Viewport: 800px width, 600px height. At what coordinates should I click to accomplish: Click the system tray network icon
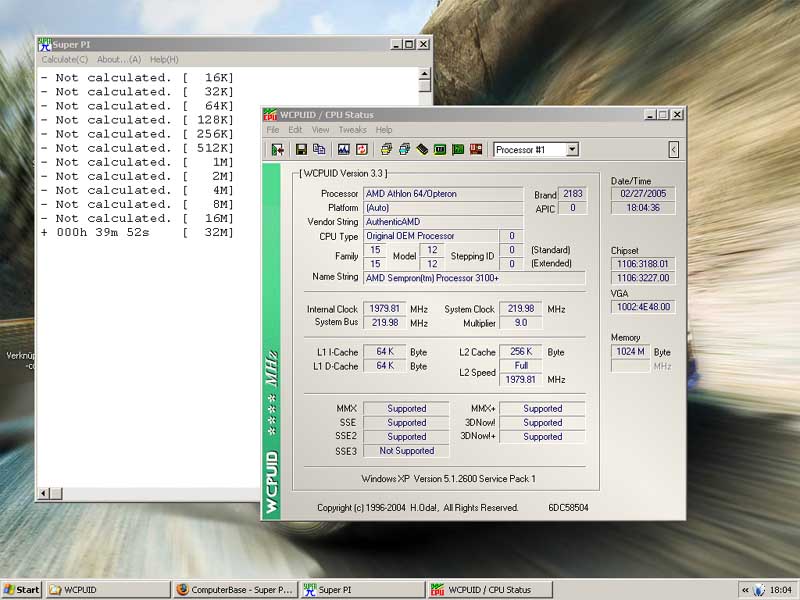click(759, 590)
